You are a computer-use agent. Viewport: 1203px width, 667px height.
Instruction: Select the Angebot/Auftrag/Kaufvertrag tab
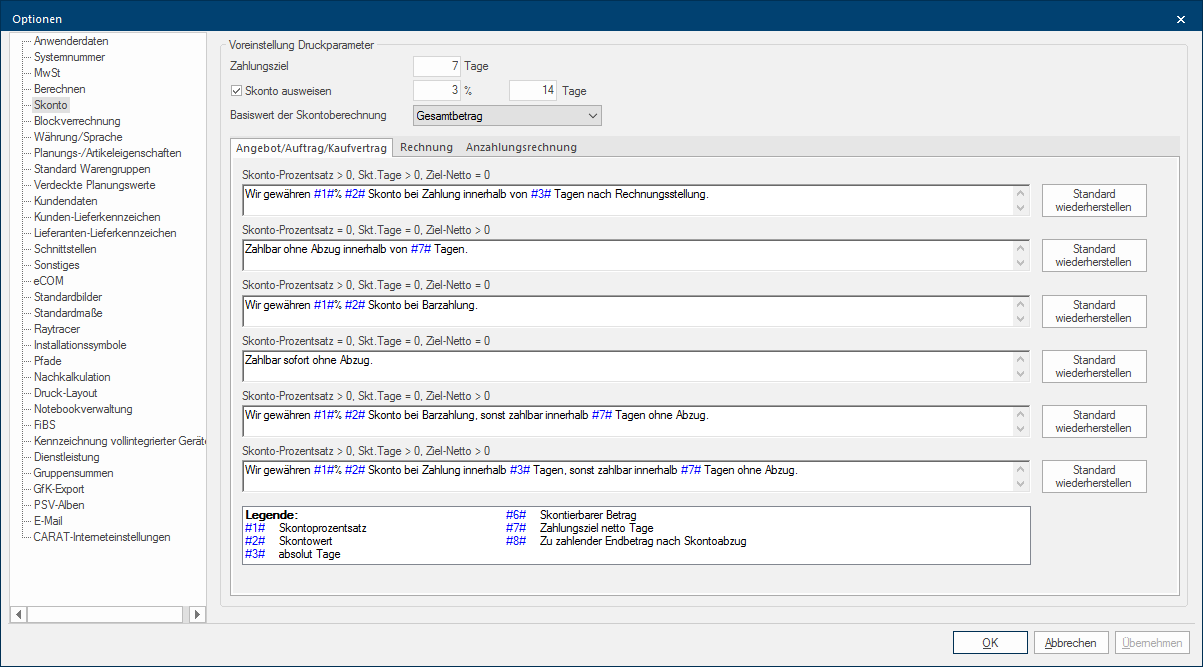(311, 147)
